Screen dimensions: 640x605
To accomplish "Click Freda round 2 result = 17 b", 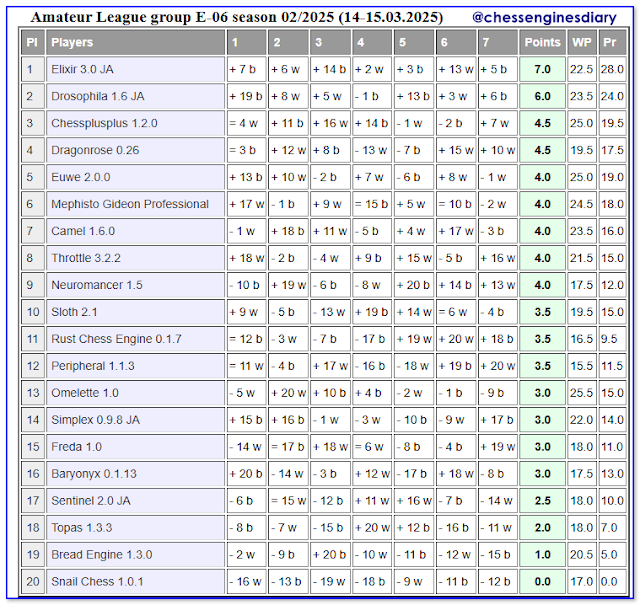I will [x=288, y=447].
